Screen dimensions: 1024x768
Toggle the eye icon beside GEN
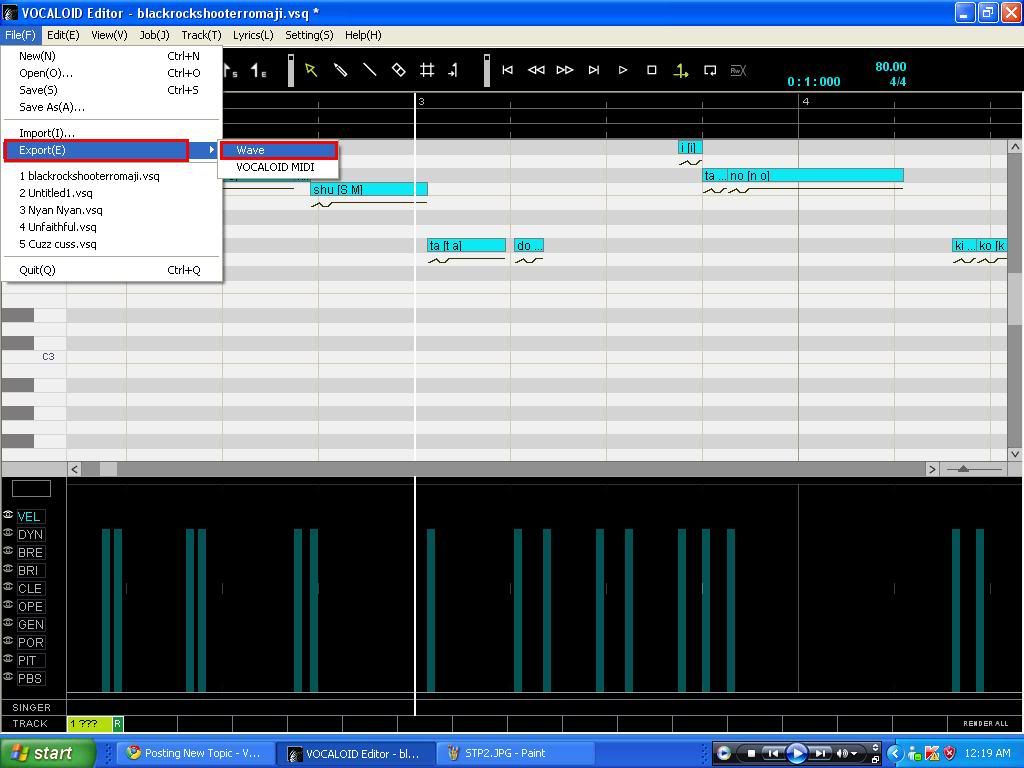(x=8, y=622)
